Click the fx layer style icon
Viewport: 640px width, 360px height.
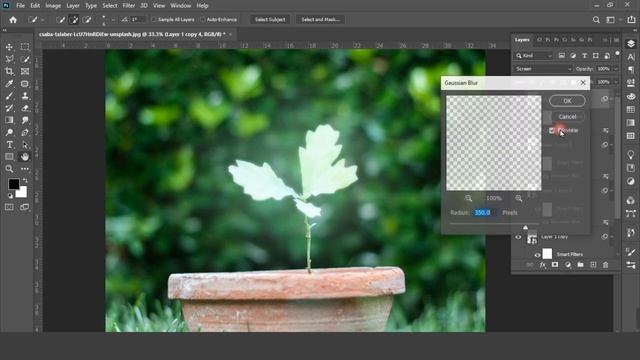point(542,265)
